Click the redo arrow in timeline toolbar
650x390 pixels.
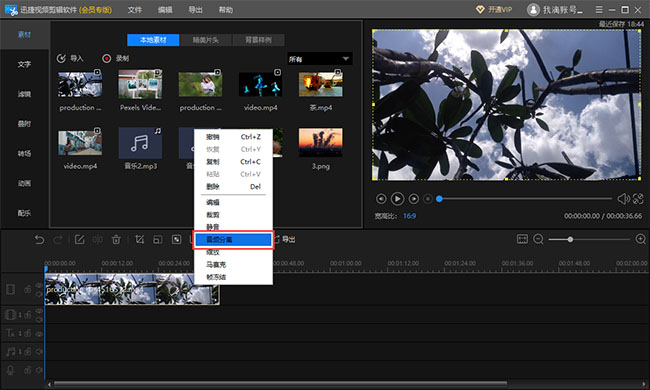click(x=58, y=240)
